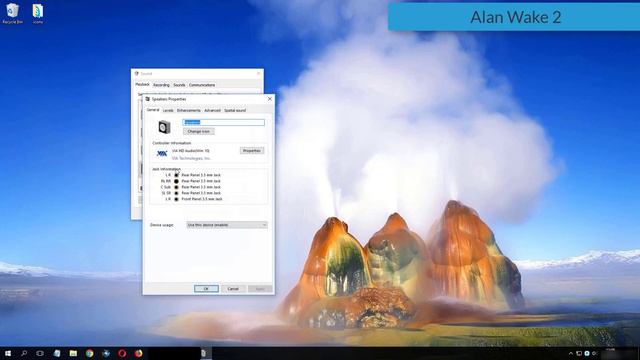The width and height of the screenshot is (640, 360).
Task: Launch Firefox from taskbar
Action: tap(139, 353)
